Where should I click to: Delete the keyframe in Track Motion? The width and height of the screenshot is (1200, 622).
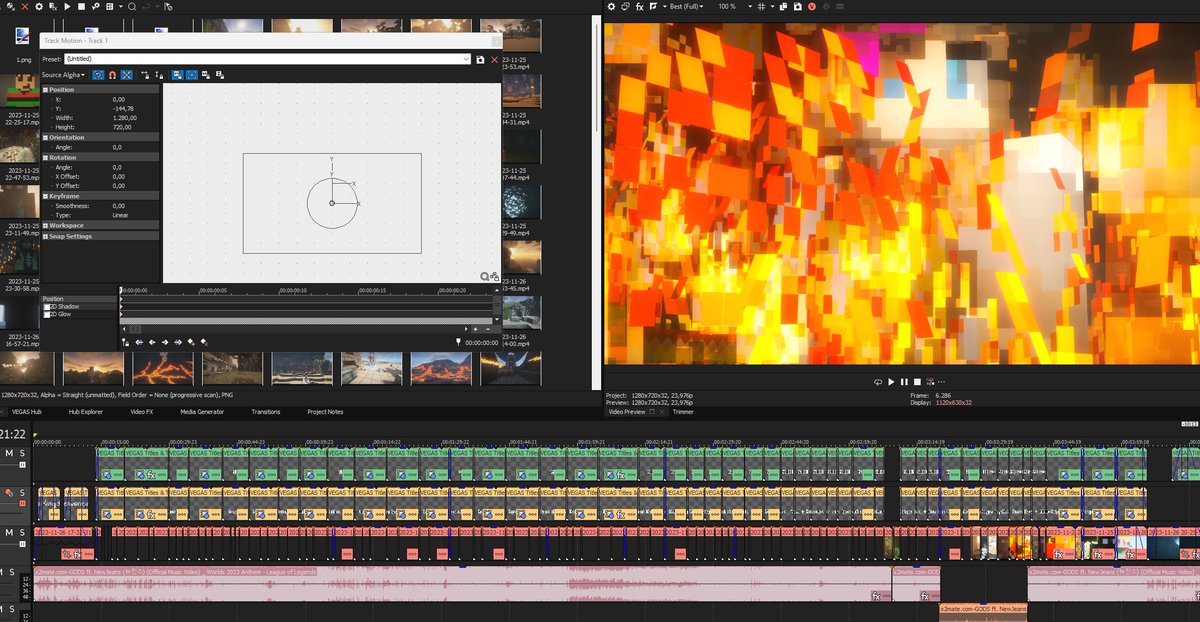(204, 342)
